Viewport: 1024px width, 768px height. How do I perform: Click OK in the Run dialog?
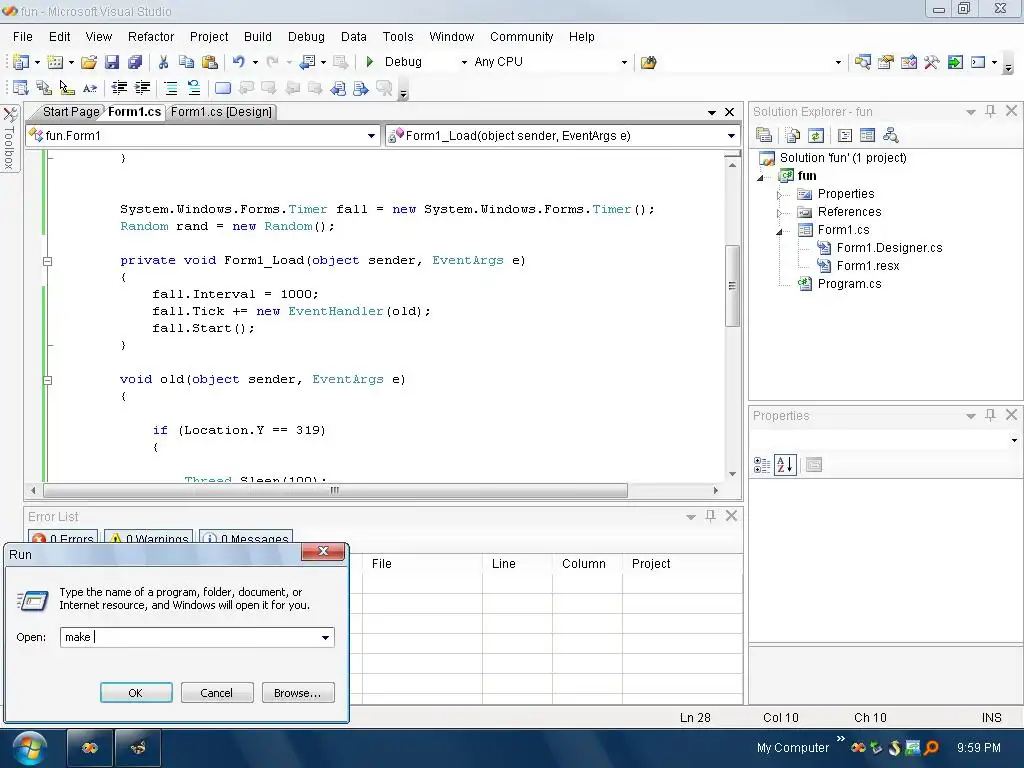coord(136,693)
